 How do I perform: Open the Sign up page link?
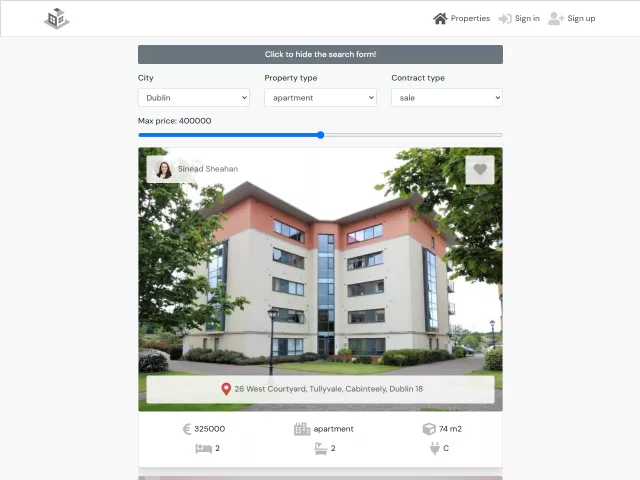pyautogui.click(x=581, y=18)
